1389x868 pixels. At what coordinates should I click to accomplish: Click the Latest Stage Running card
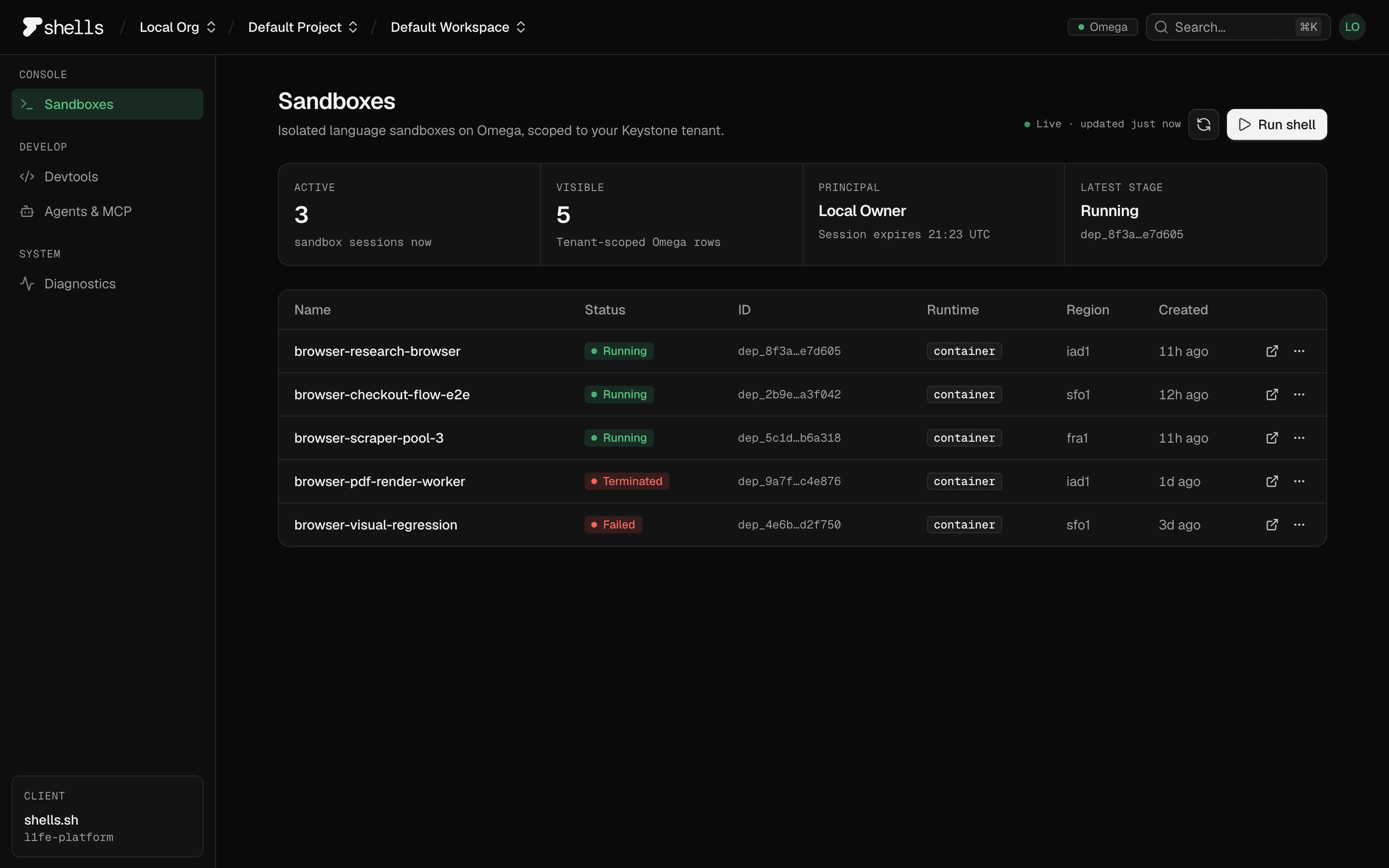pos(1196,215)
